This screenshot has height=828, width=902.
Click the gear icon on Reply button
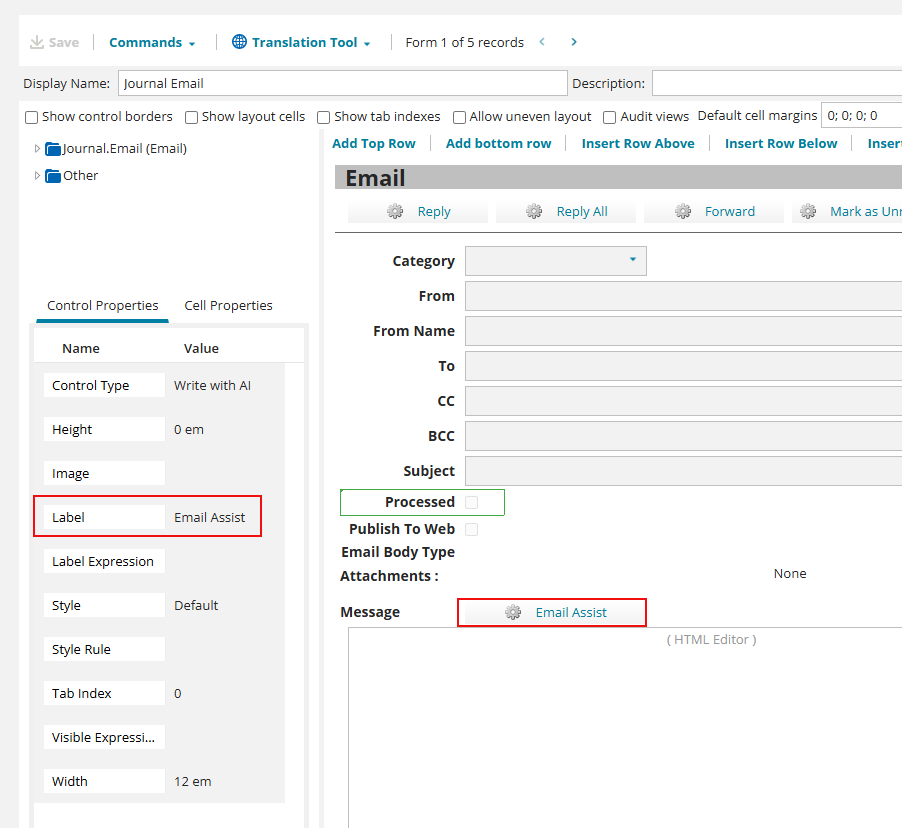point(395,212)
